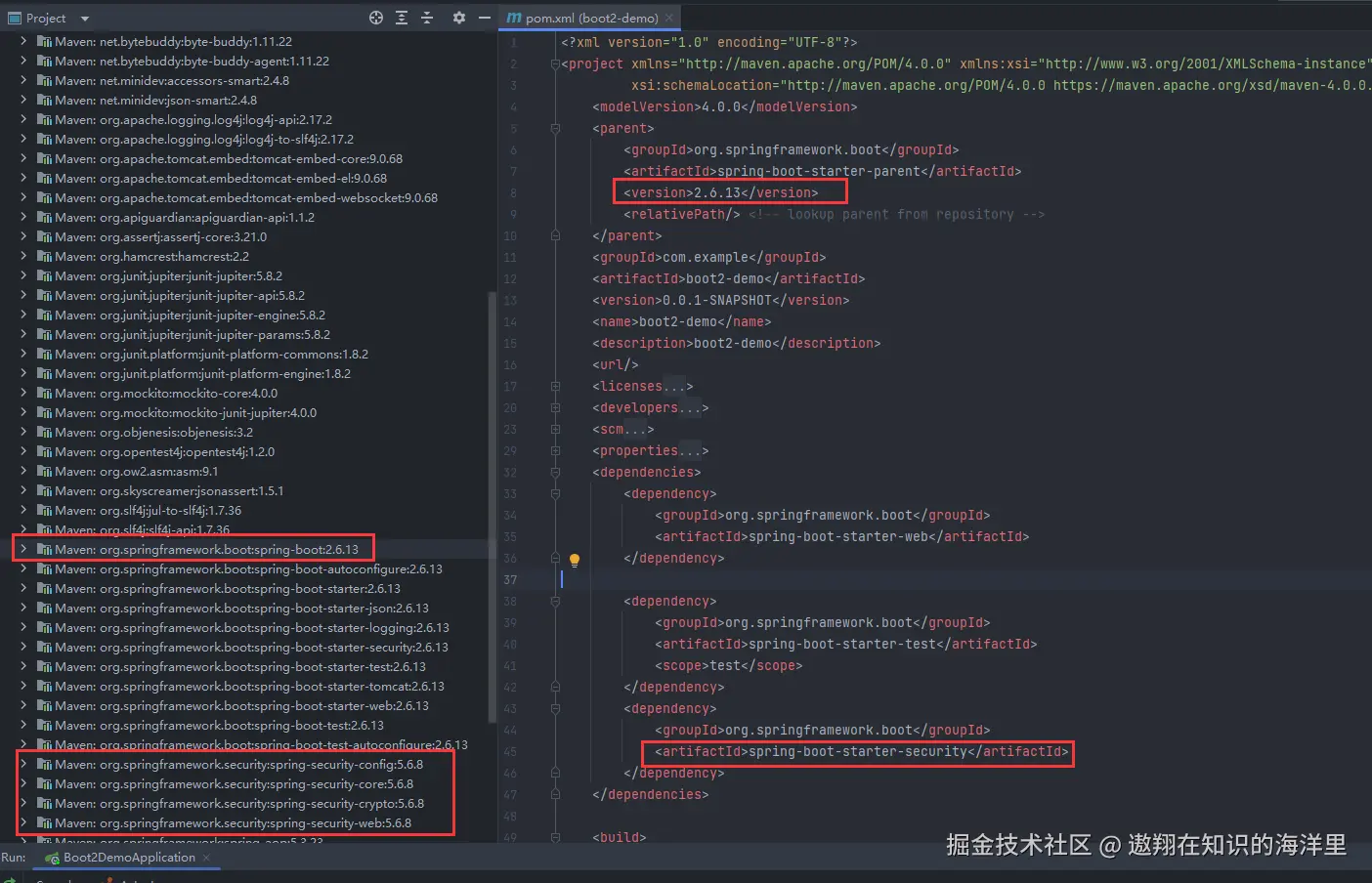Toggle fold on the properties line
This screenshot has width=1372, height=883.
(x=555, y=450)
